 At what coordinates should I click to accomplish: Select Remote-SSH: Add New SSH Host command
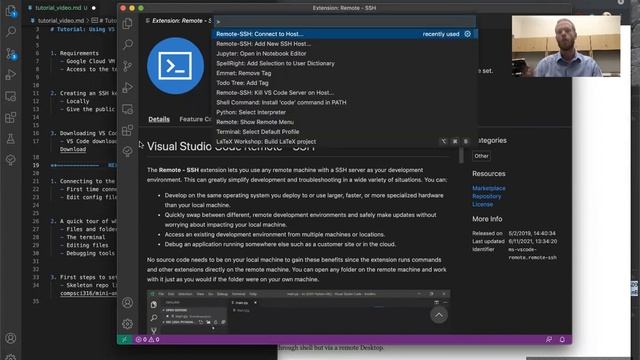click(x=344, y=44)
